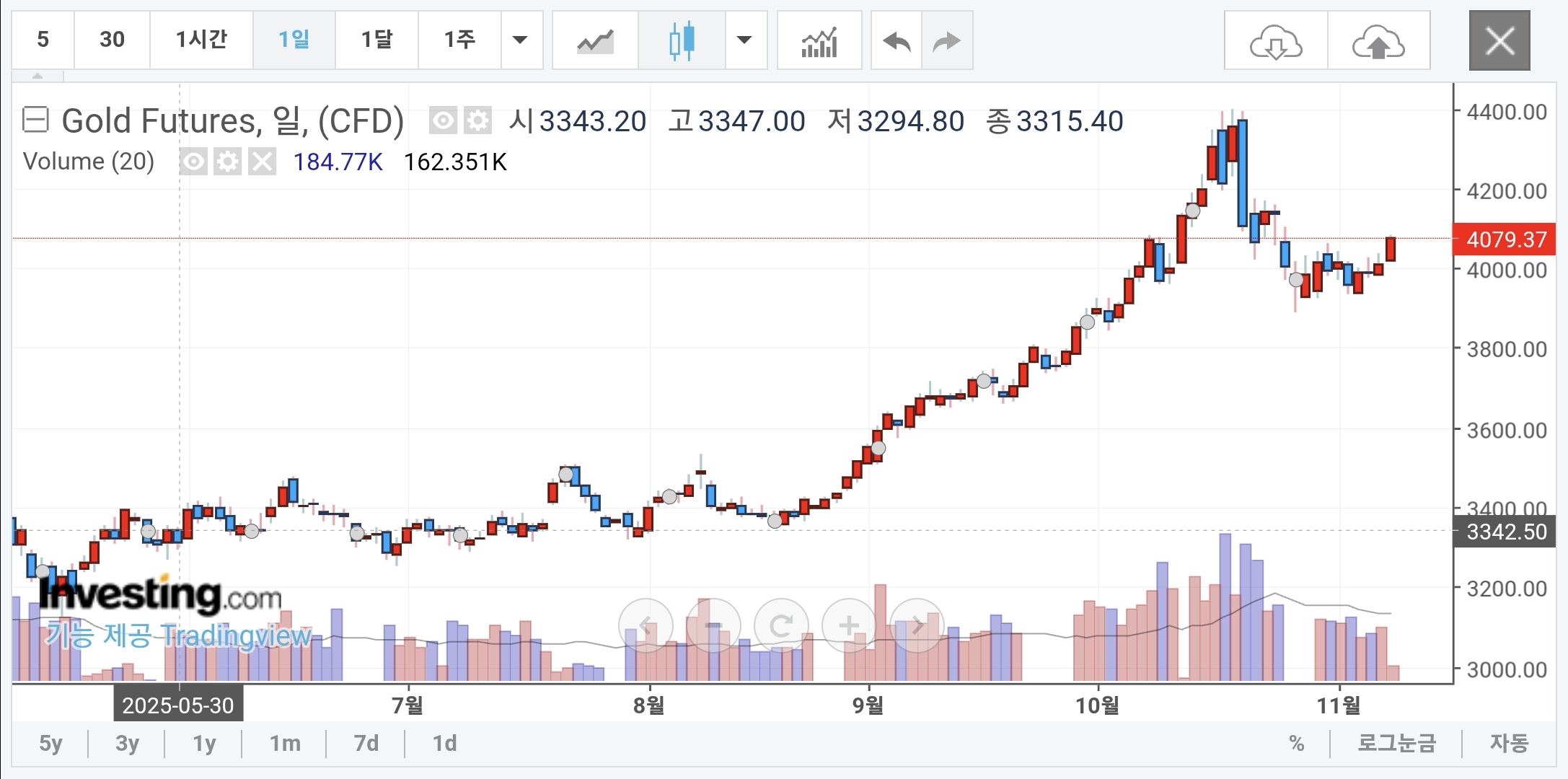Select the line chart style icon
This screenshot has width=1568, height=779.
tap(595, 40)
